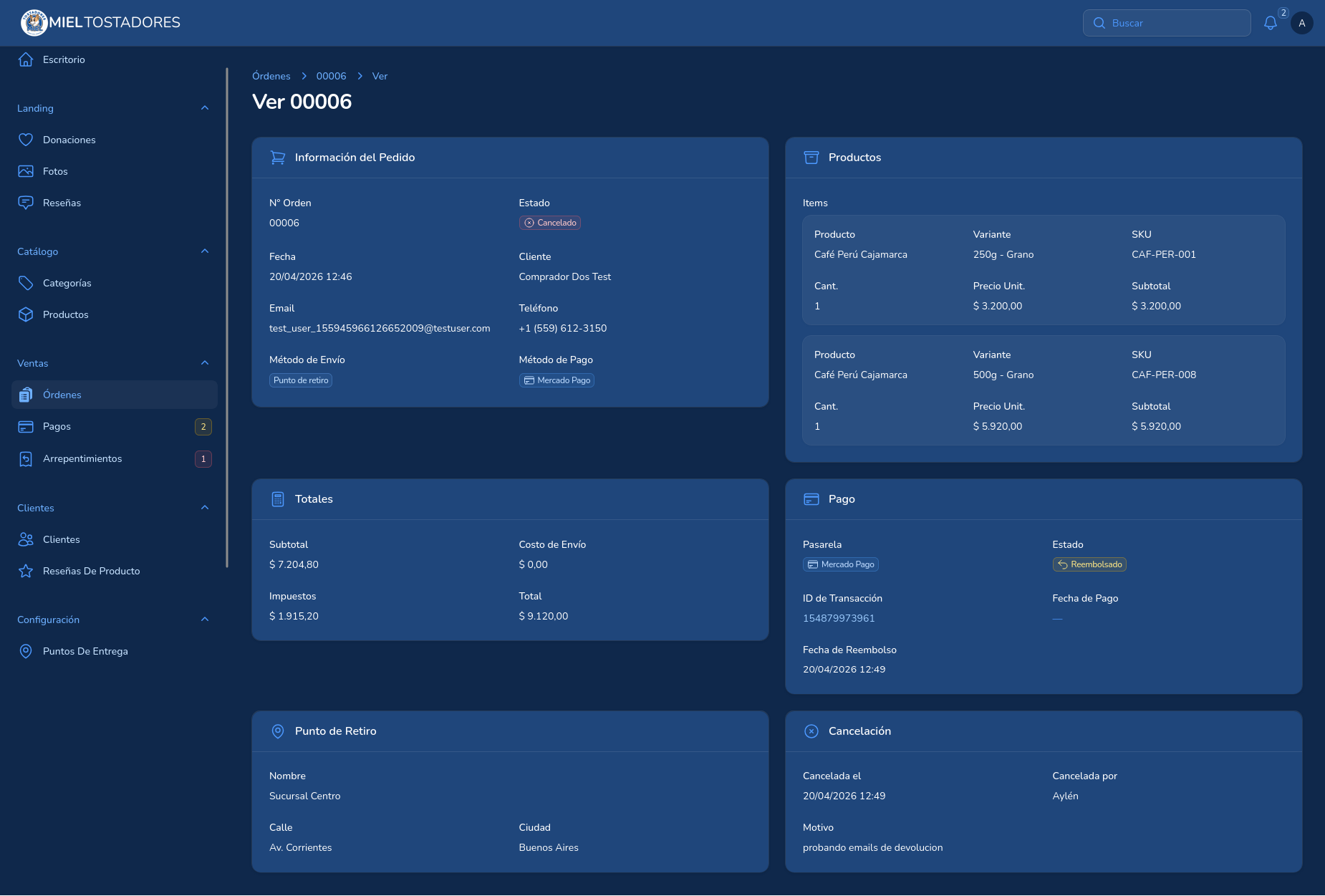Open Donaciones heart icon in sidebar
The height and width of the screenshot is (896, 1325).
pos(26,140)
